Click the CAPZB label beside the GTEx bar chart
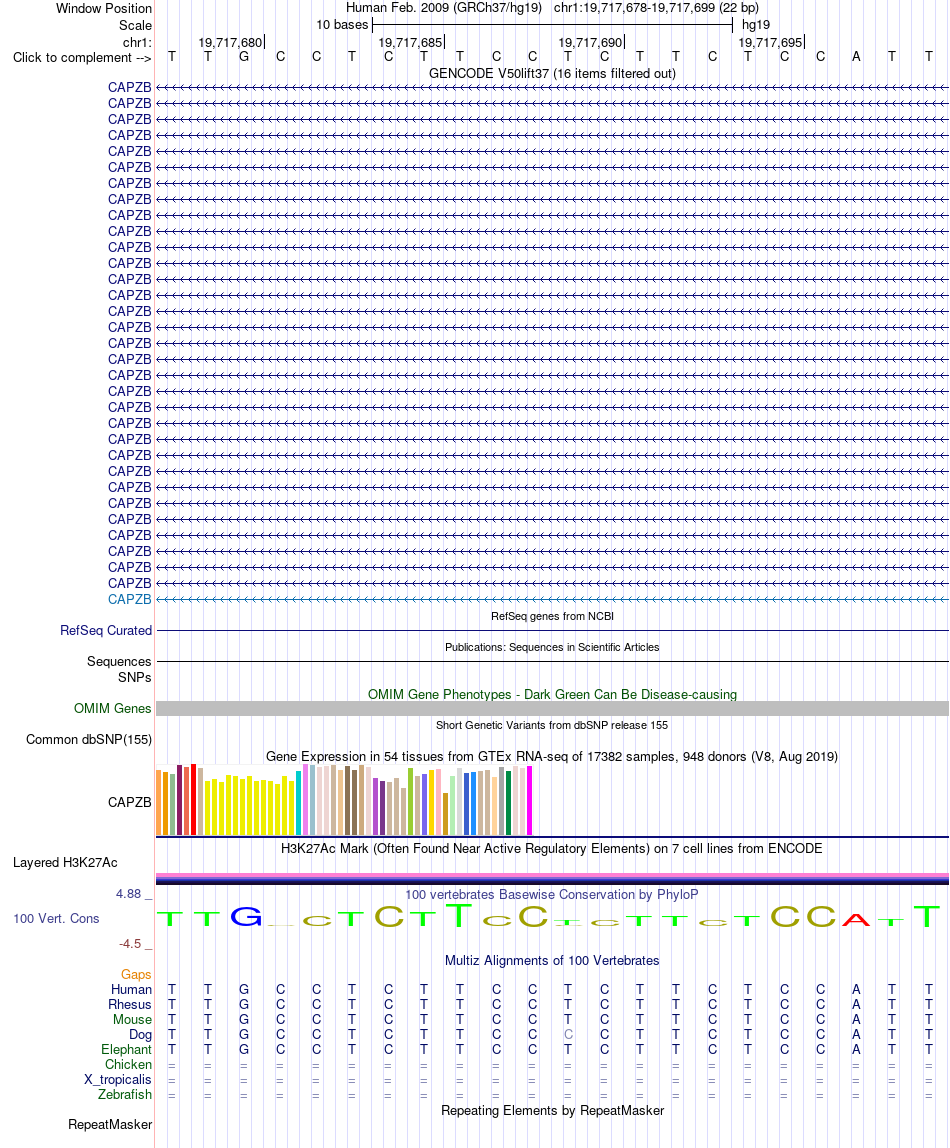The image size is (950, 1148). pos(130,802)
